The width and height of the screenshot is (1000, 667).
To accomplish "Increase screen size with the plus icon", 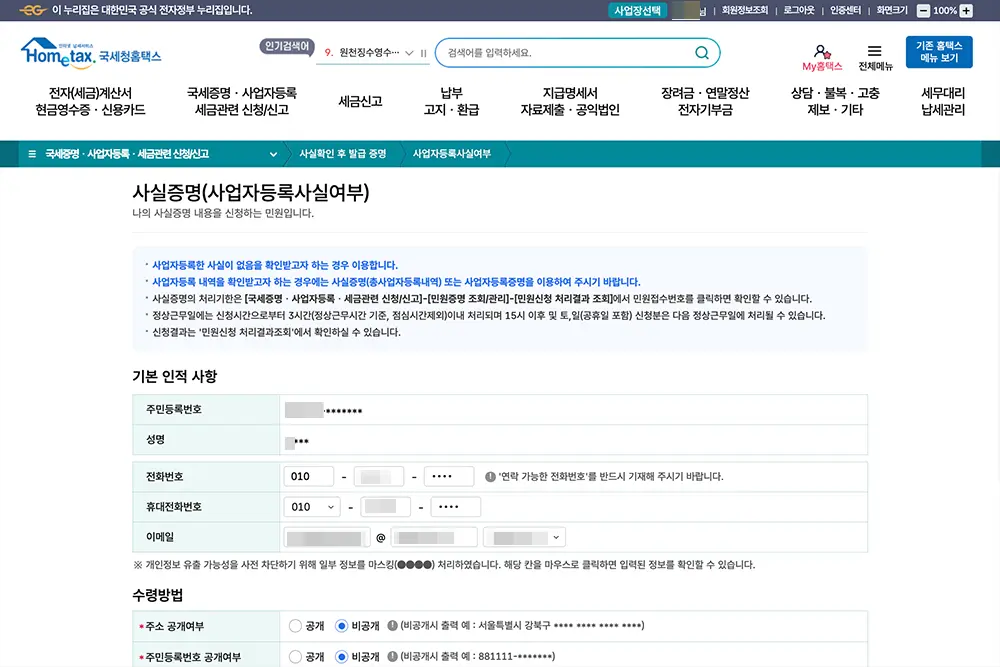I will pos(966,10).
